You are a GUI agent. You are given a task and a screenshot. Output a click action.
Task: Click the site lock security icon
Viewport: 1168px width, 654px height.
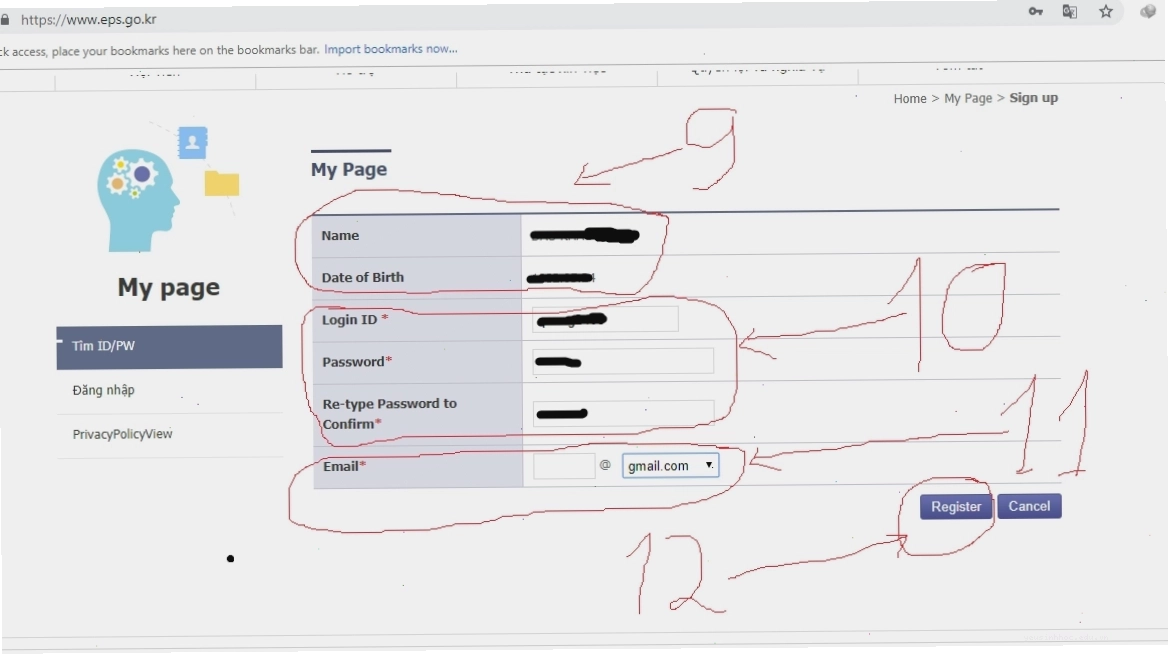pyautogui.click(x=5, y=19)
